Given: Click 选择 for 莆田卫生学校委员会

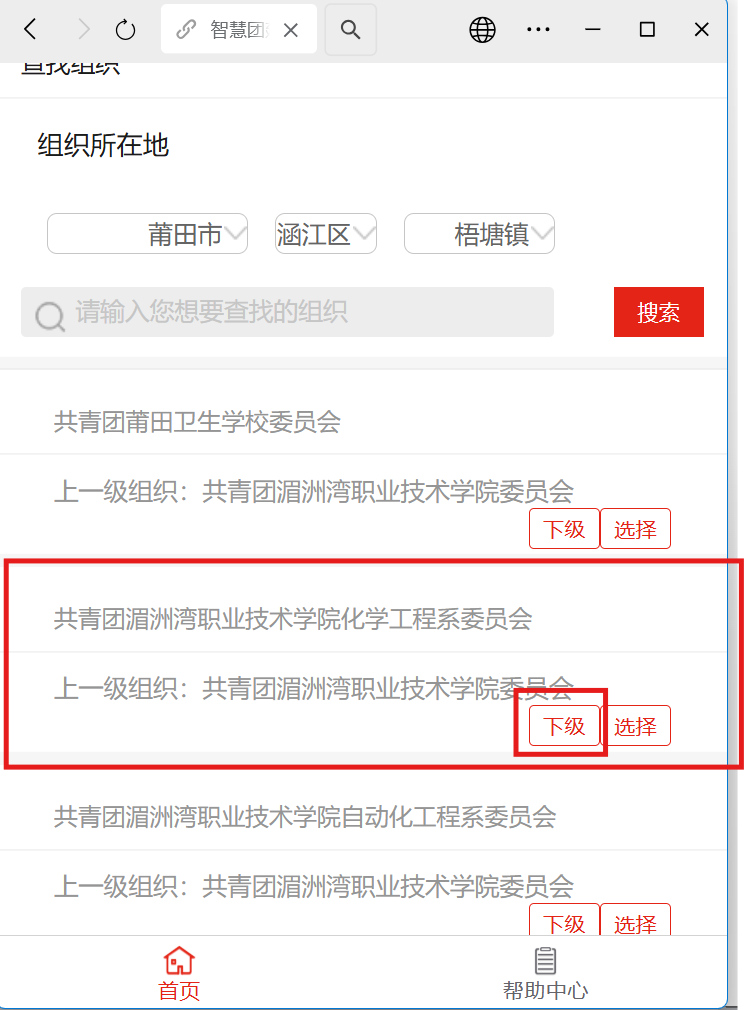Looking at the screenshot, I should coord(636,529).
